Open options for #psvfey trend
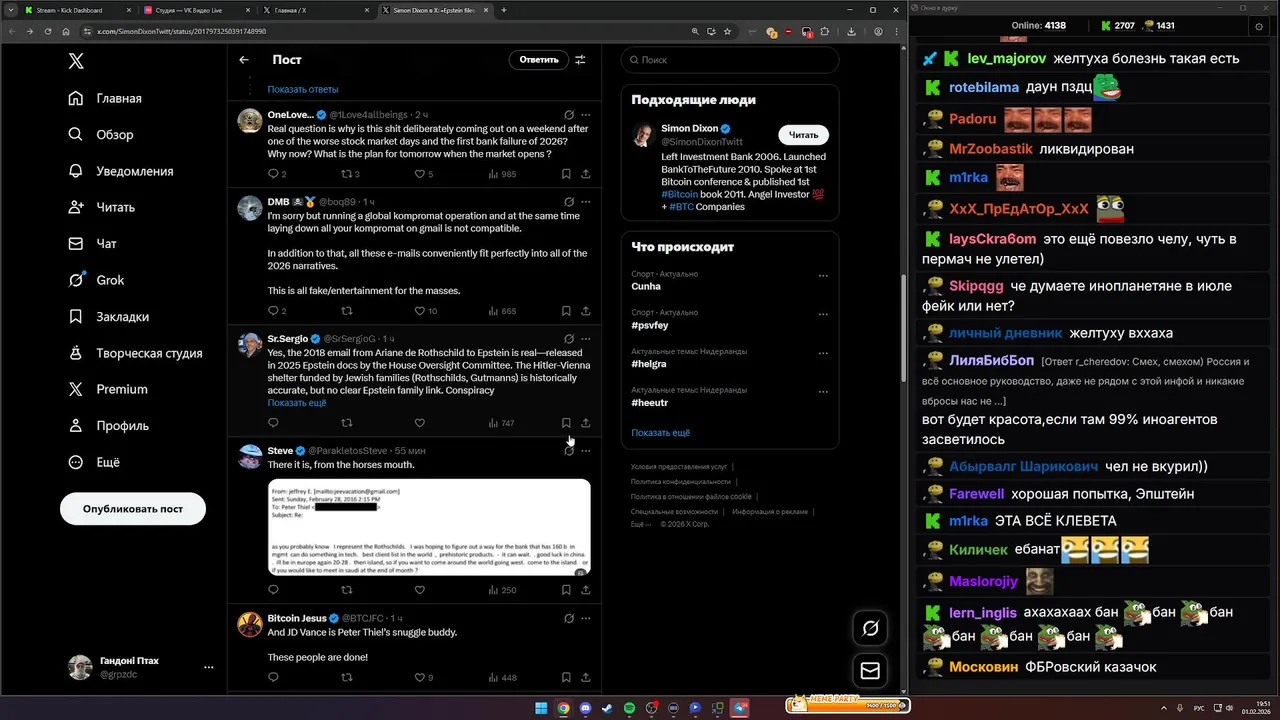 [x=823, y=314]
